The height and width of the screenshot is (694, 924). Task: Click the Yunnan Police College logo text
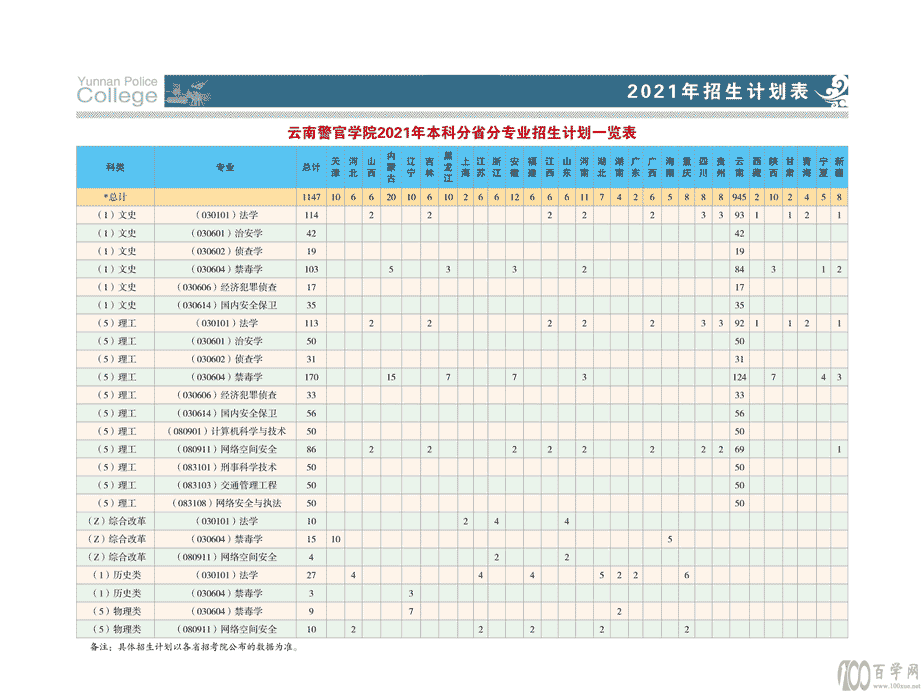117,90
